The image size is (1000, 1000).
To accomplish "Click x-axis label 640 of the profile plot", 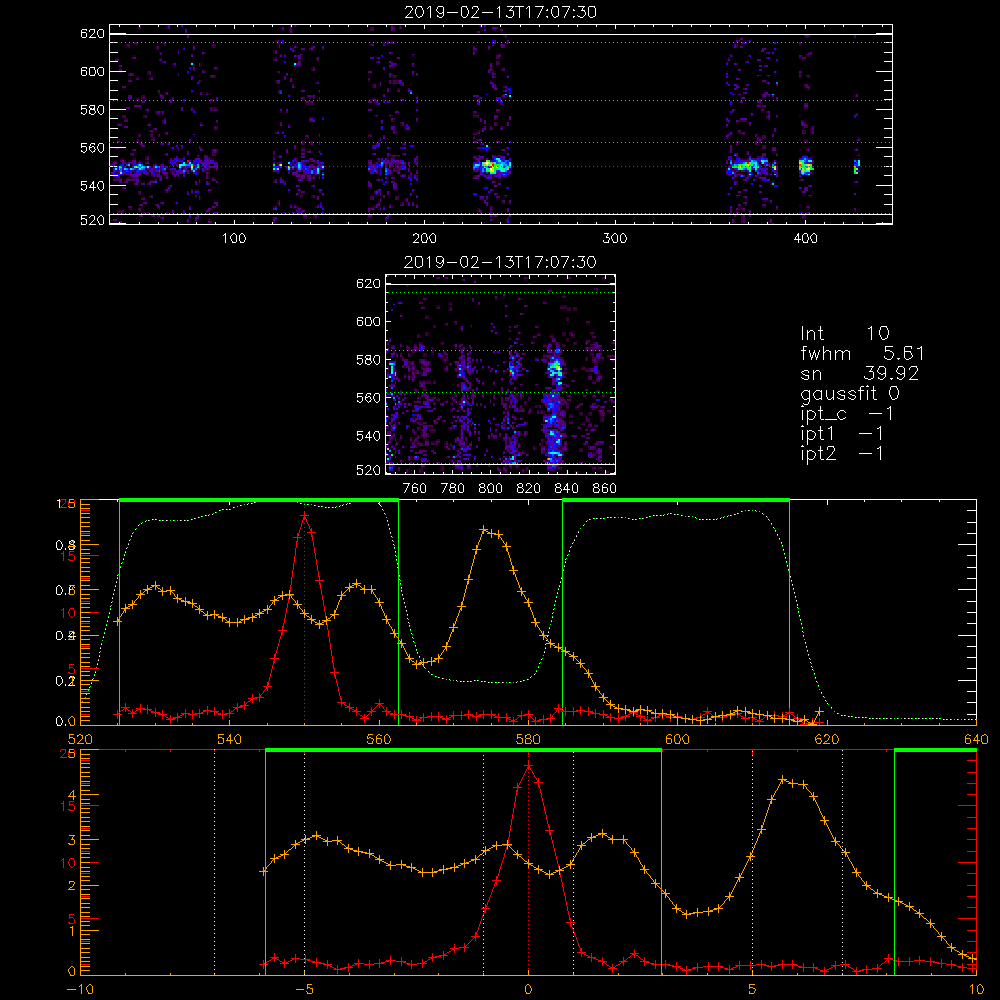I will (976, 739).
